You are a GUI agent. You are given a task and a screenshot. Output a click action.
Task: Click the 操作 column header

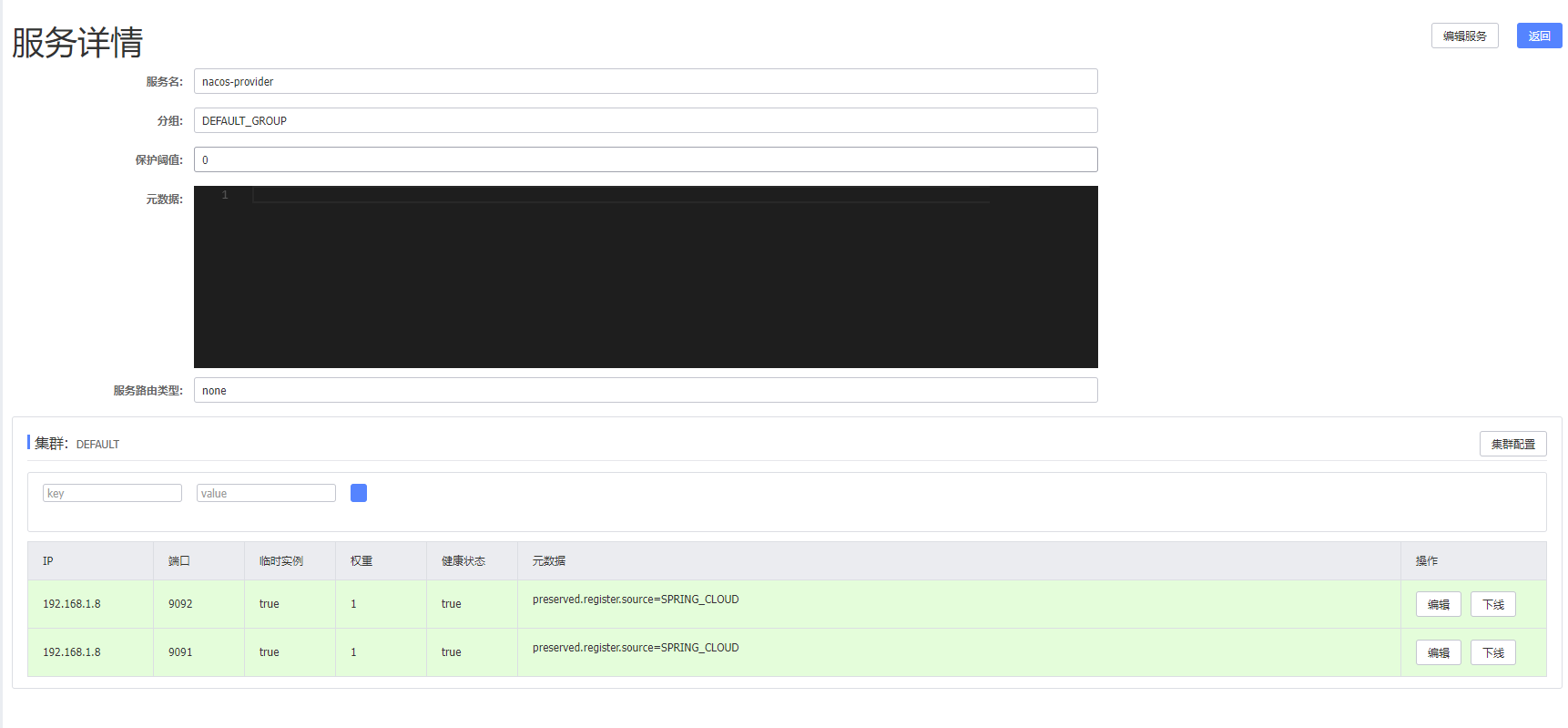point(1473,561)
